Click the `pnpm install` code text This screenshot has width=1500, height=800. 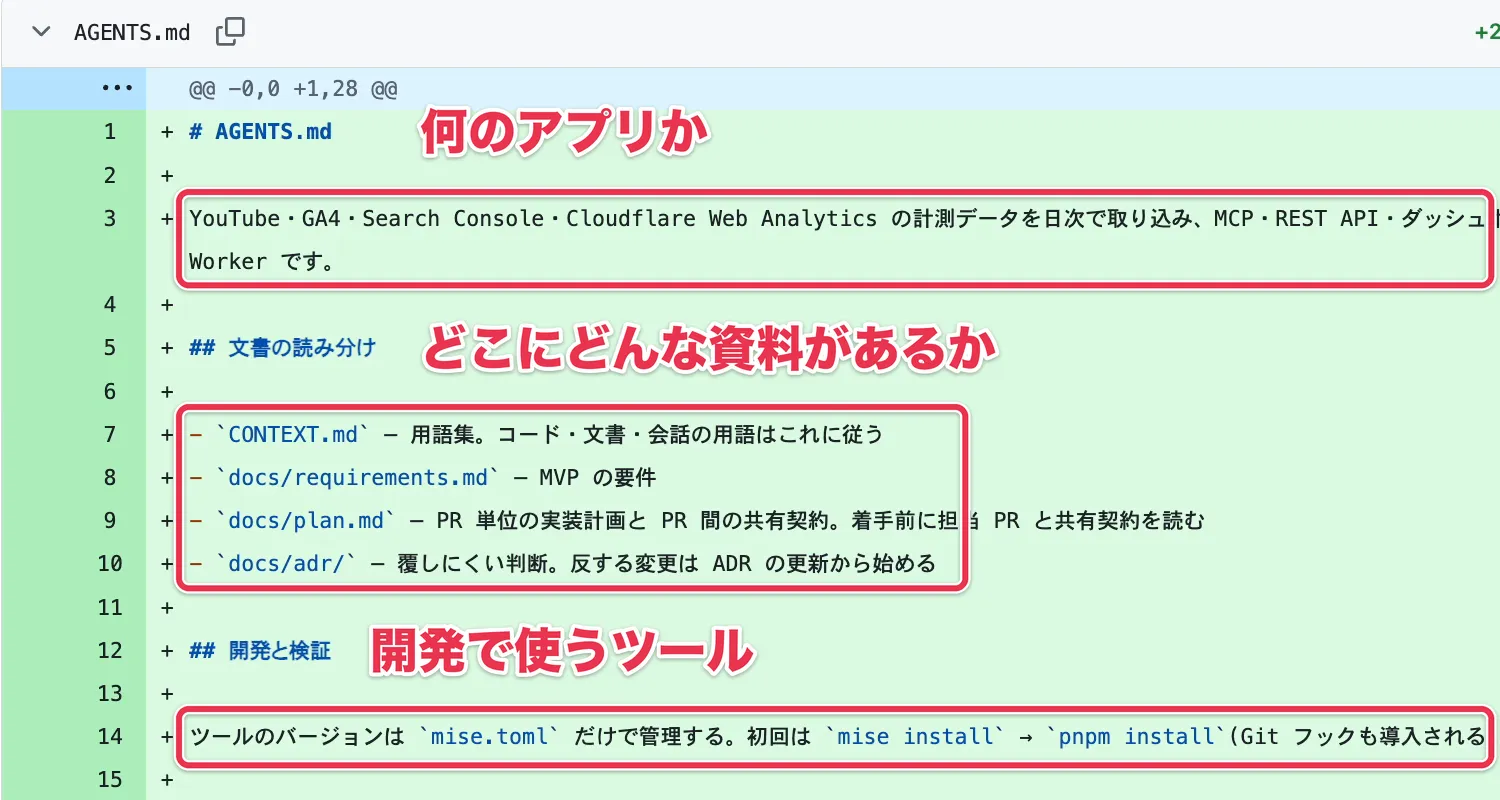[x=1136, y=737]
